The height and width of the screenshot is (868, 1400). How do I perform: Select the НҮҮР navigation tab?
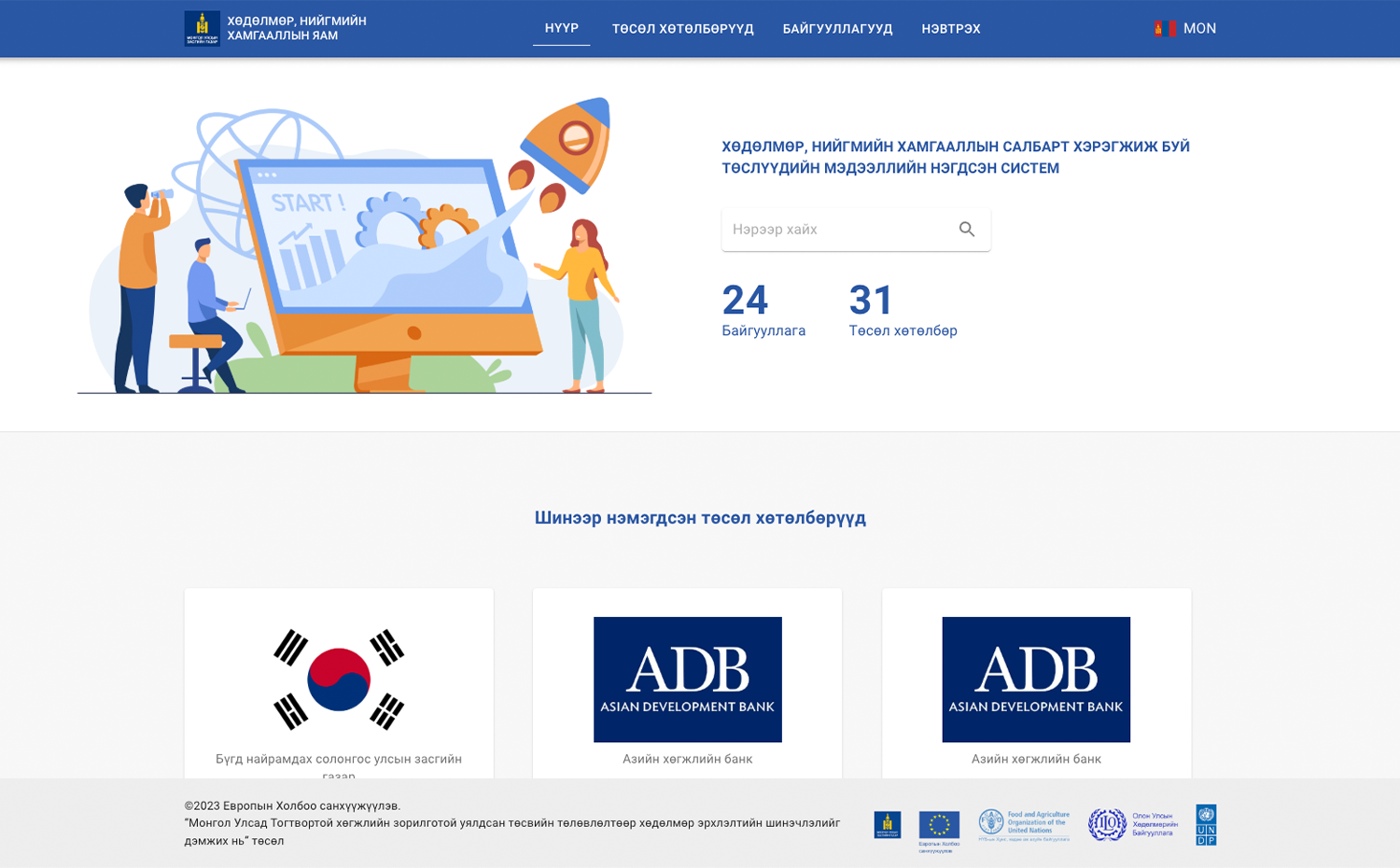coord(560,28)
